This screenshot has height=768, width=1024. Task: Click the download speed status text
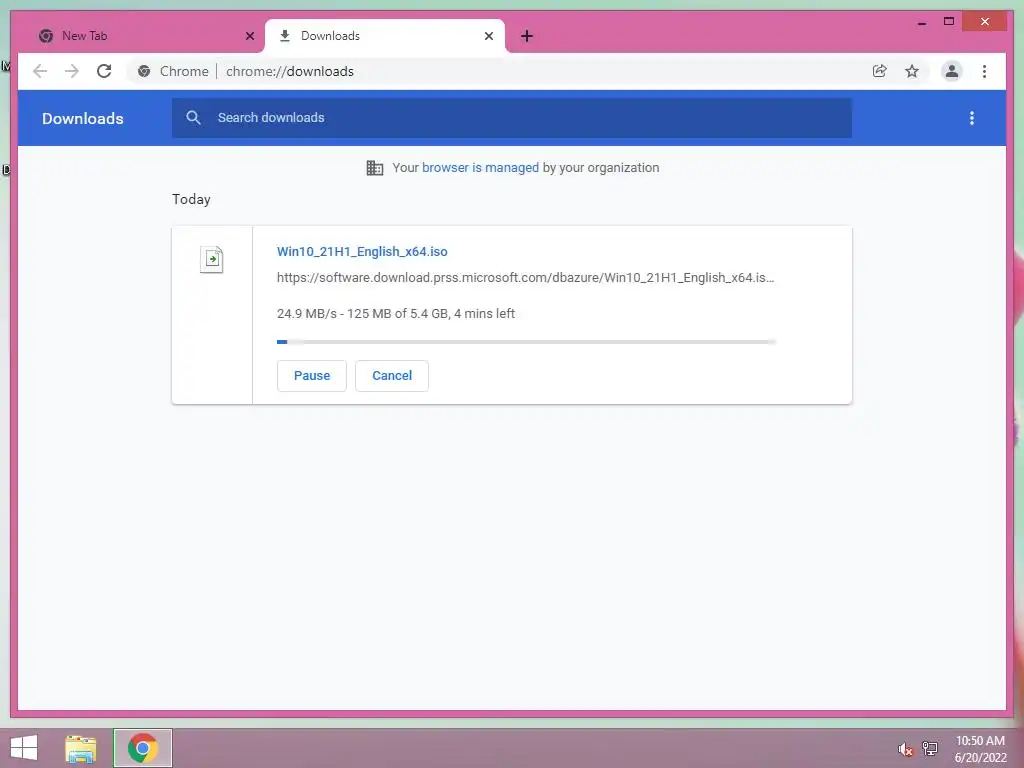[396, 313]
